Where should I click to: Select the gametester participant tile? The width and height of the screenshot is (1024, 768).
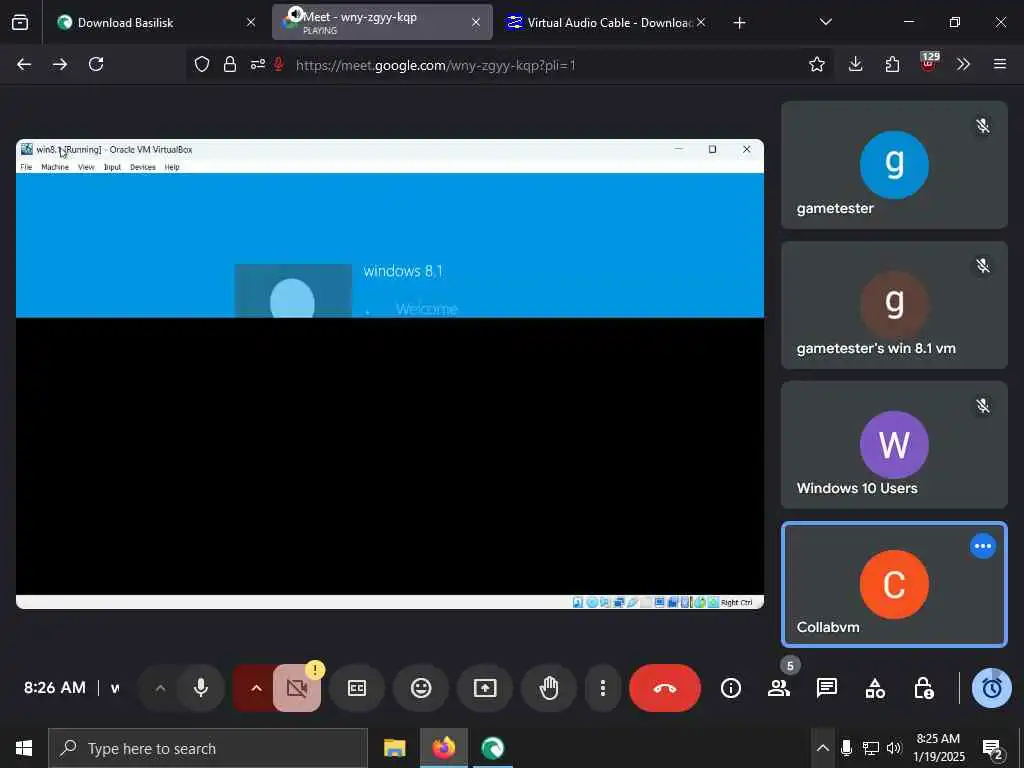coord(894,165)
